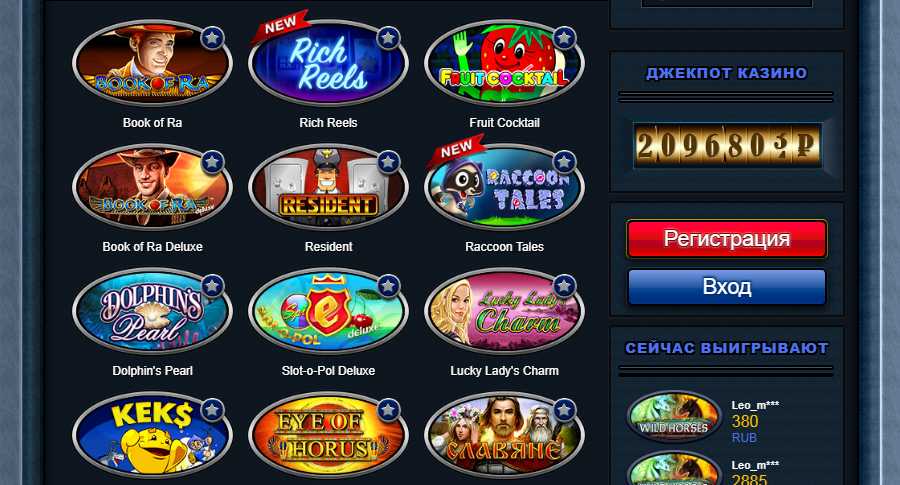
Task: Open the Lucky Lady's Charm text link
Action: (505, 371)
